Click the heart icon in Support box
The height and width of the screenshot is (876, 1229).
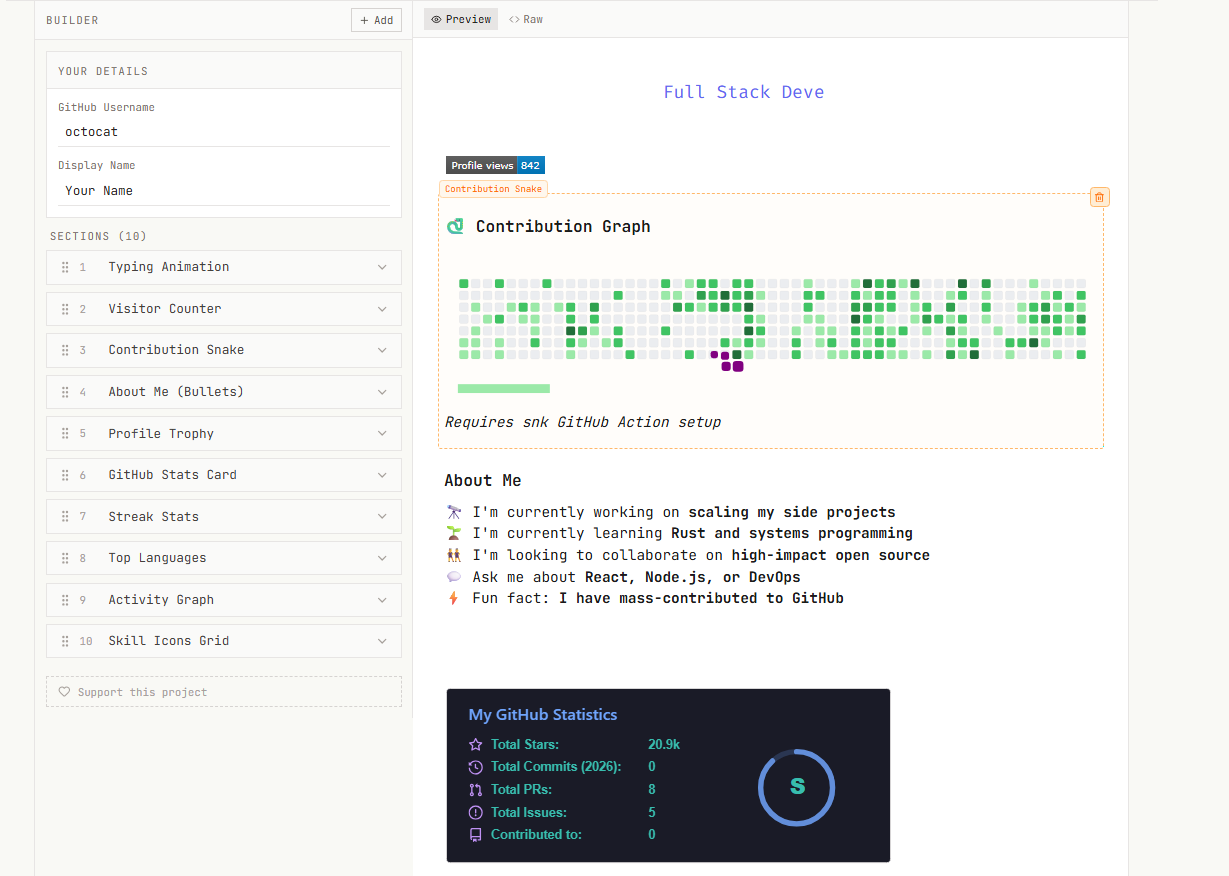pos(64,692)
